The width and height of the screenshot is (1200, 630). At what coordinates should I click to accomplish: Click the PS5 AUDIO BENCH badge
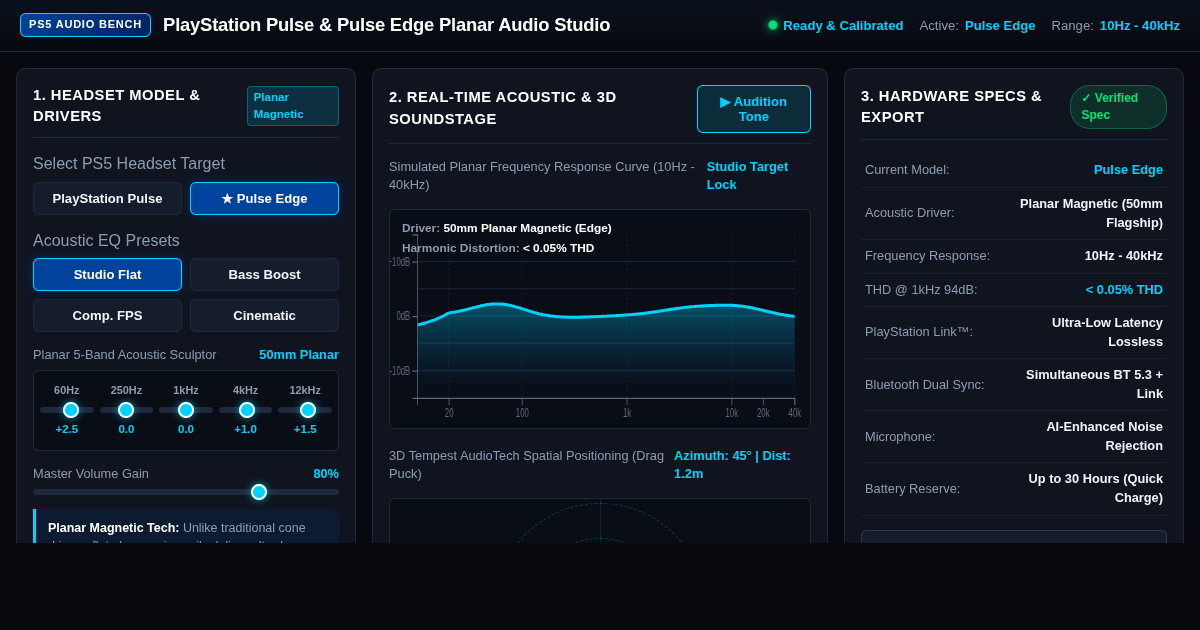(85, 25)
